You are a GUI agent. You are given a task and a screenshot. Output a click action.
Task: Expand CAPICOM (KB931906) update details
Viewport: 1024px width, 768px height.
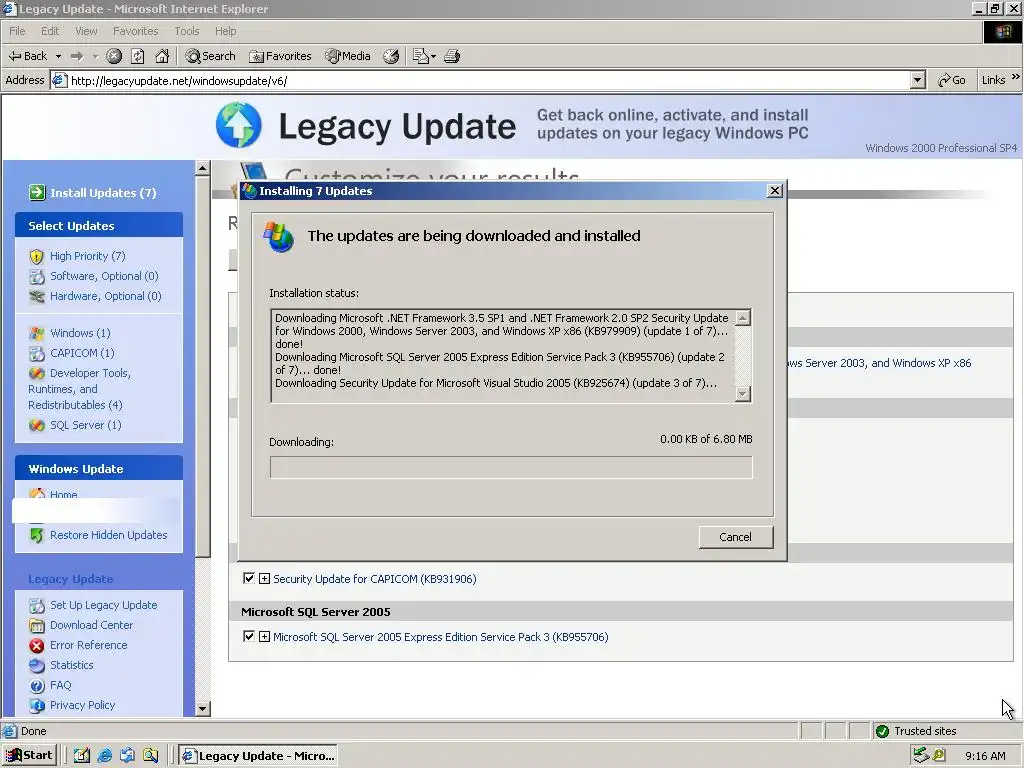[264, 579]
